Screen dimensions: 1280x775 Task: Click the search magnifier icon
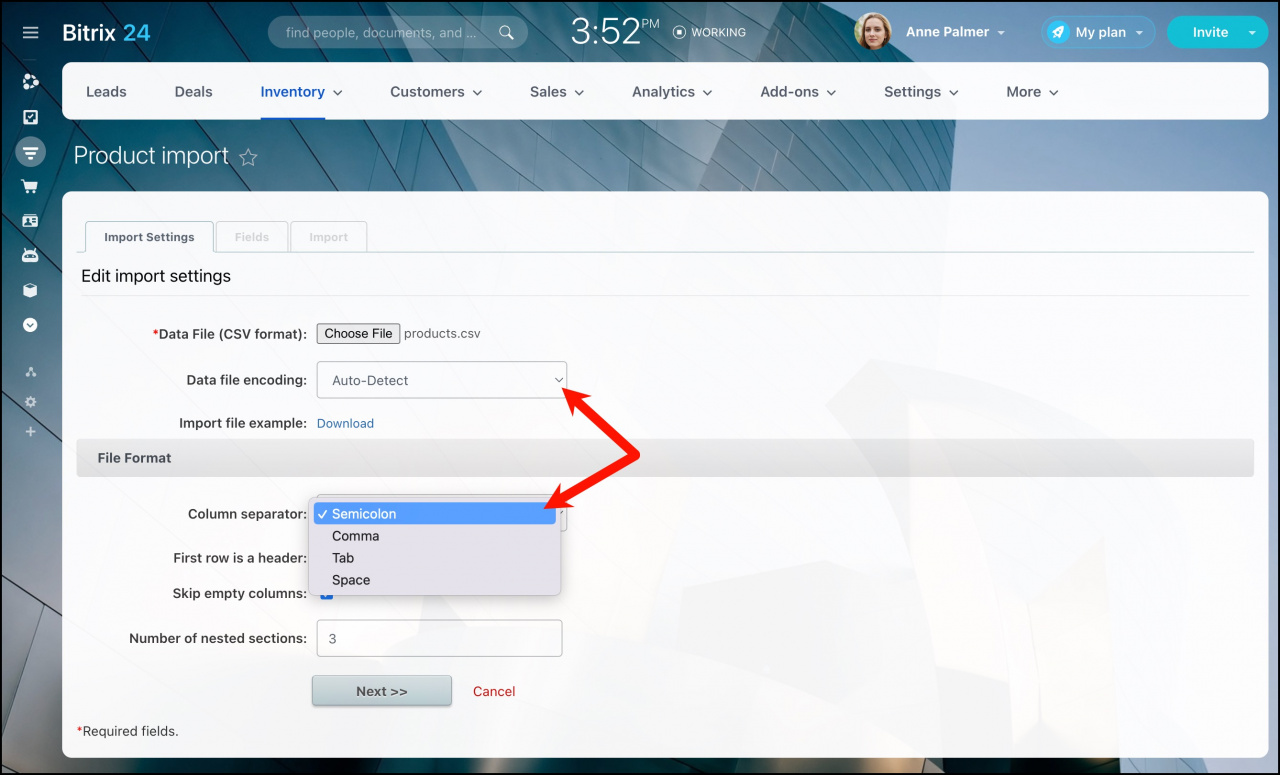506,32
